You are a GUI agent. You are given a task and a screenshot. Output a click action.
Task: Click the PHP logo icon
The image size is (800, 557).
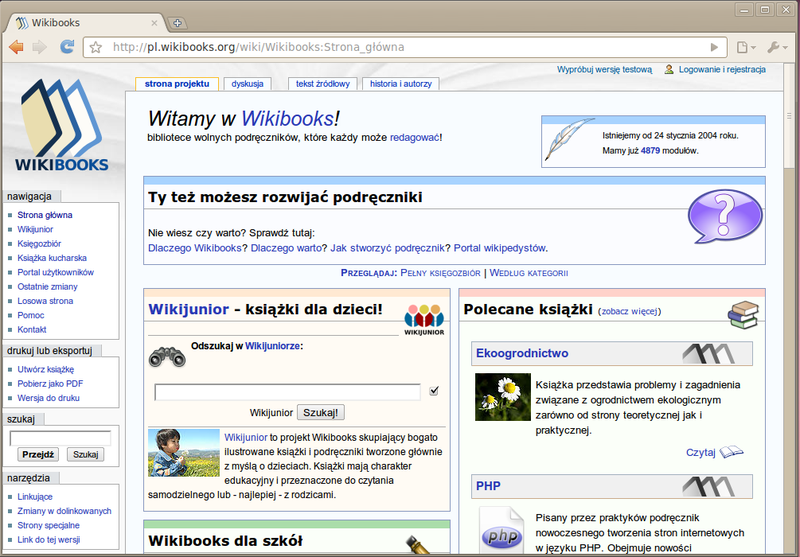click(x=502, y=533)
